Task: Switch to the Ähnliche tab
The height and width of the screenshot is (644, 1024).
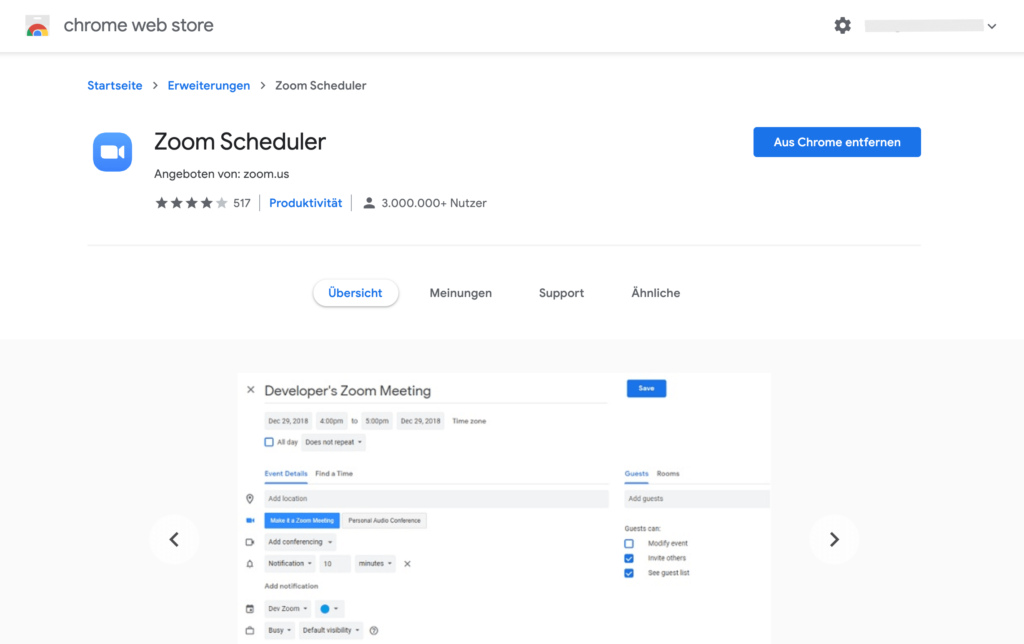Action: pos(656,293)
